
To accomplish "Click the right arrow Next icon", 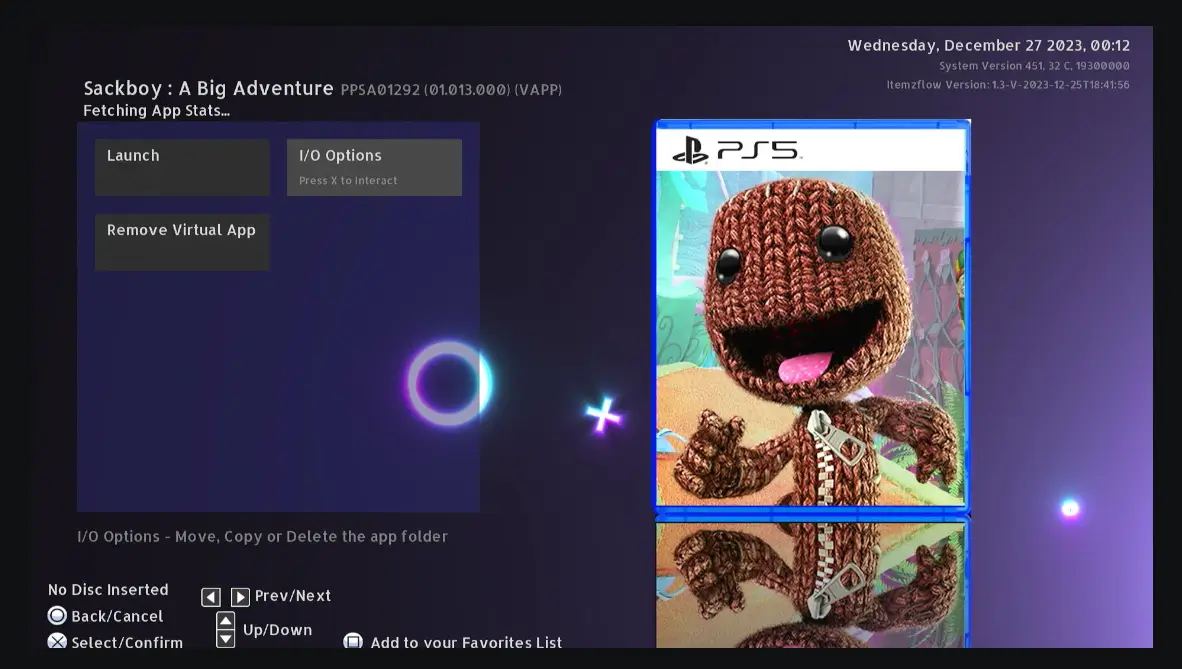I will (x=240, y=597).
